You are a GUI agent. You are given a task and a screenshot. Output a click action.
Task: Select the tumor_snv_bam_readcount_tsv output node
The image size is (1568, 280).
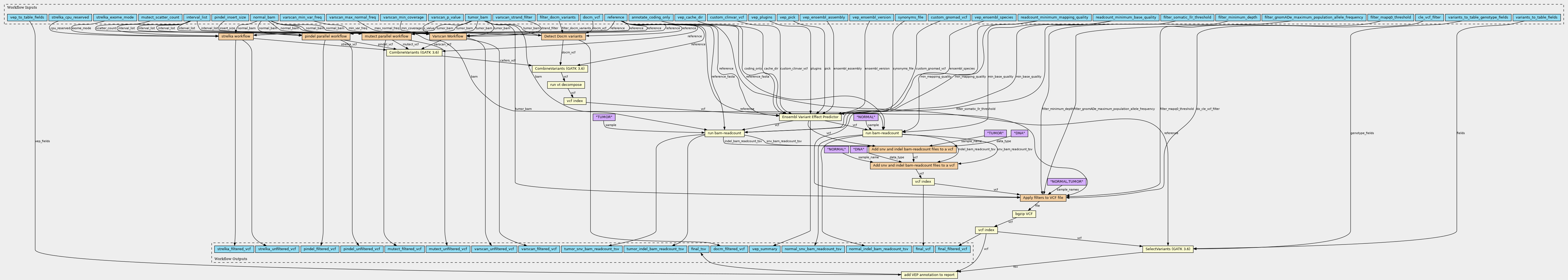(x=592, y=249)
